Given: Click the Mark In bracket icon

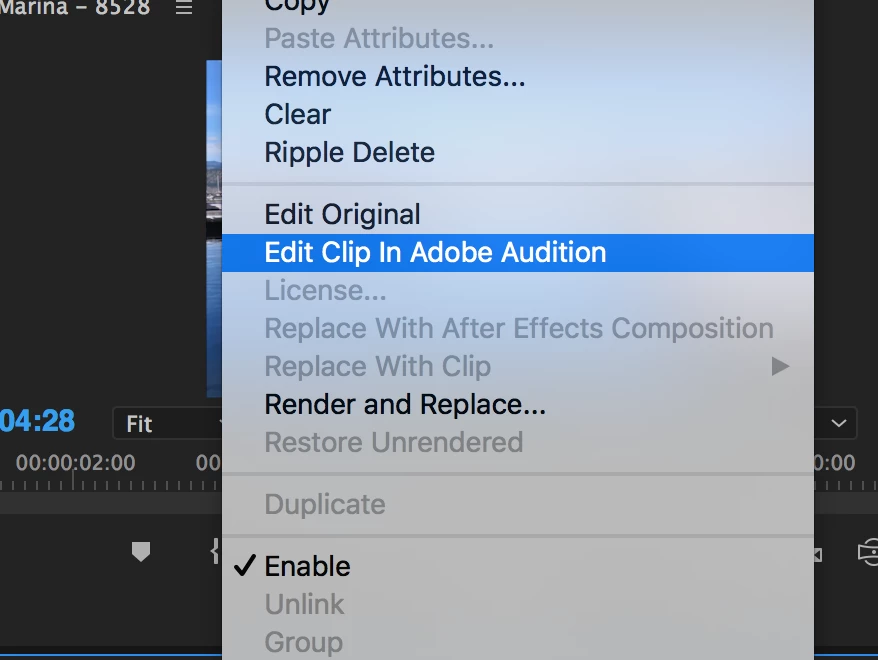Looking at the screenshot, I should pos(216,551).
